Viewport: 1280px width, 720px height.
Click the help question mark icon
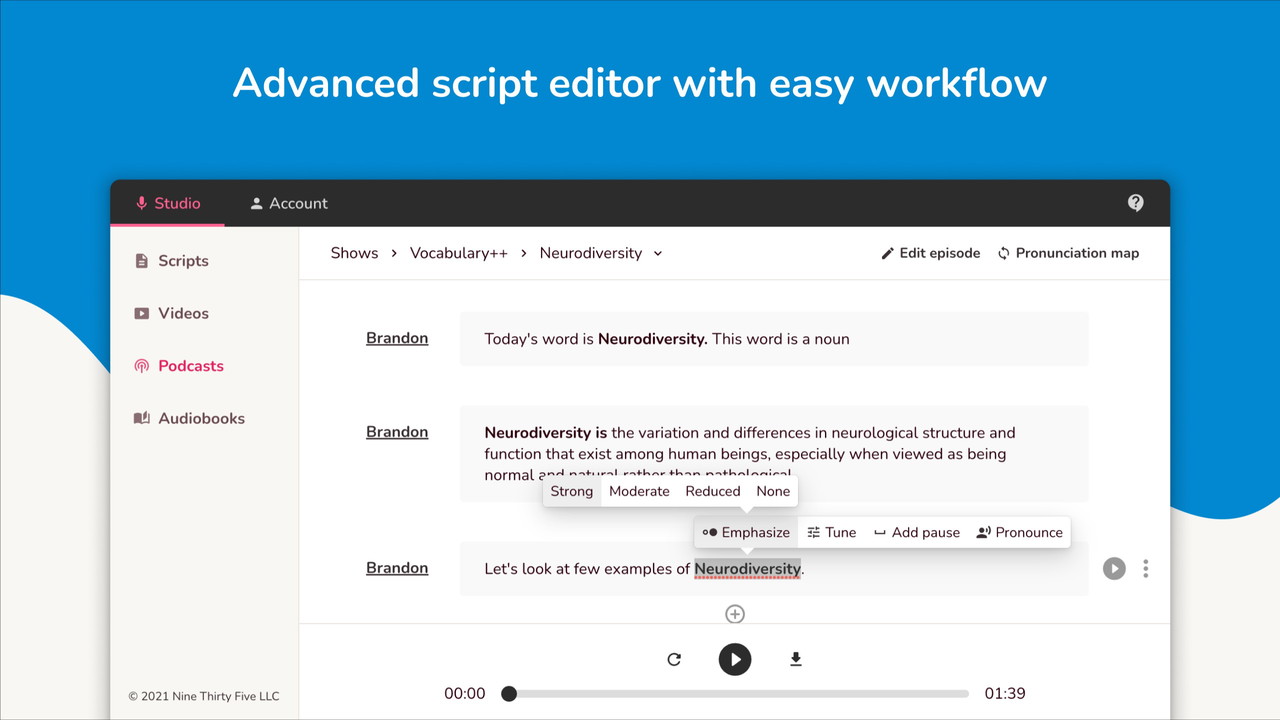[1135, 203]
